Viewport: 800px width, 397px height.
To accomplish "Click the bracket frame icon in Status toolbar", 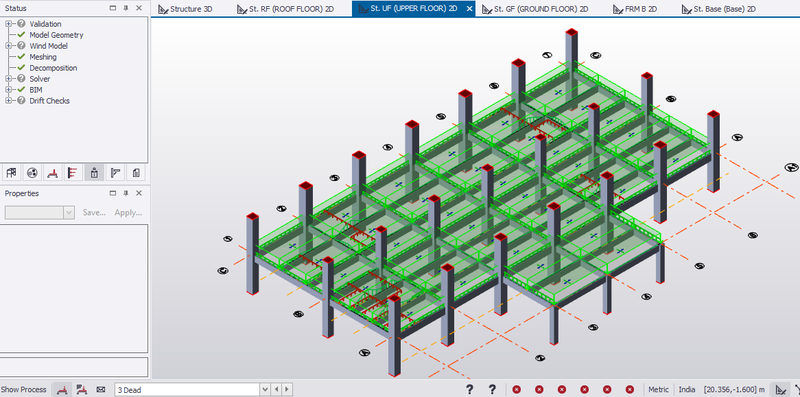I will tap(115, 173).
